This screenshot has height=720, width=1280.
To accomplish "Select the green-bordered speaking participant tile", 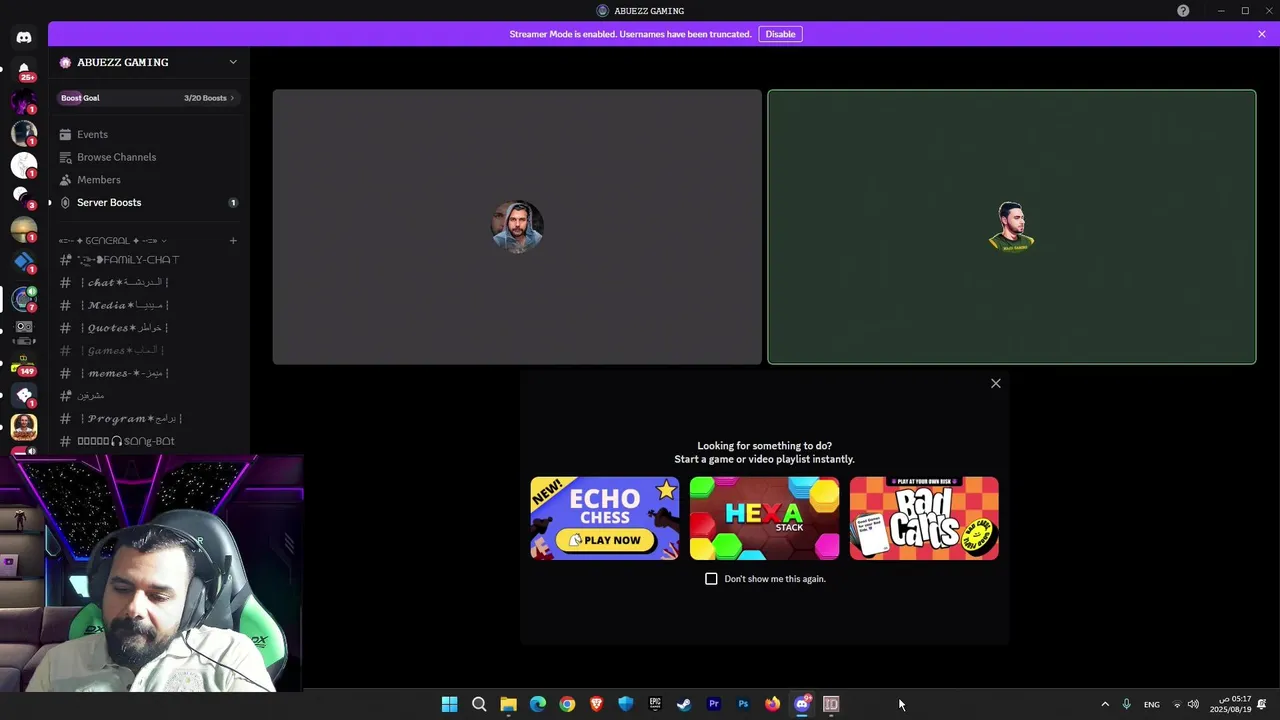I will 1012,227.
